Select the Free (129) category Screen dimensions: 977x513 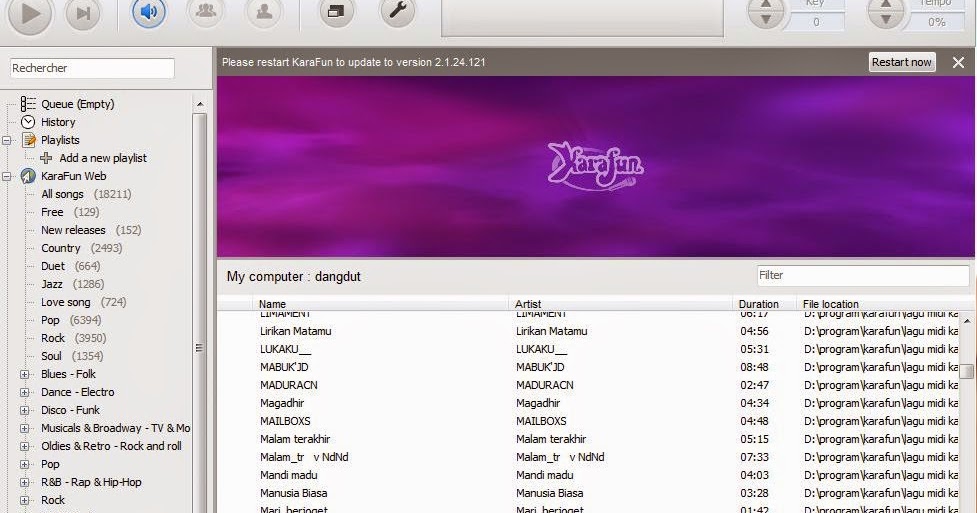[70, 213]
